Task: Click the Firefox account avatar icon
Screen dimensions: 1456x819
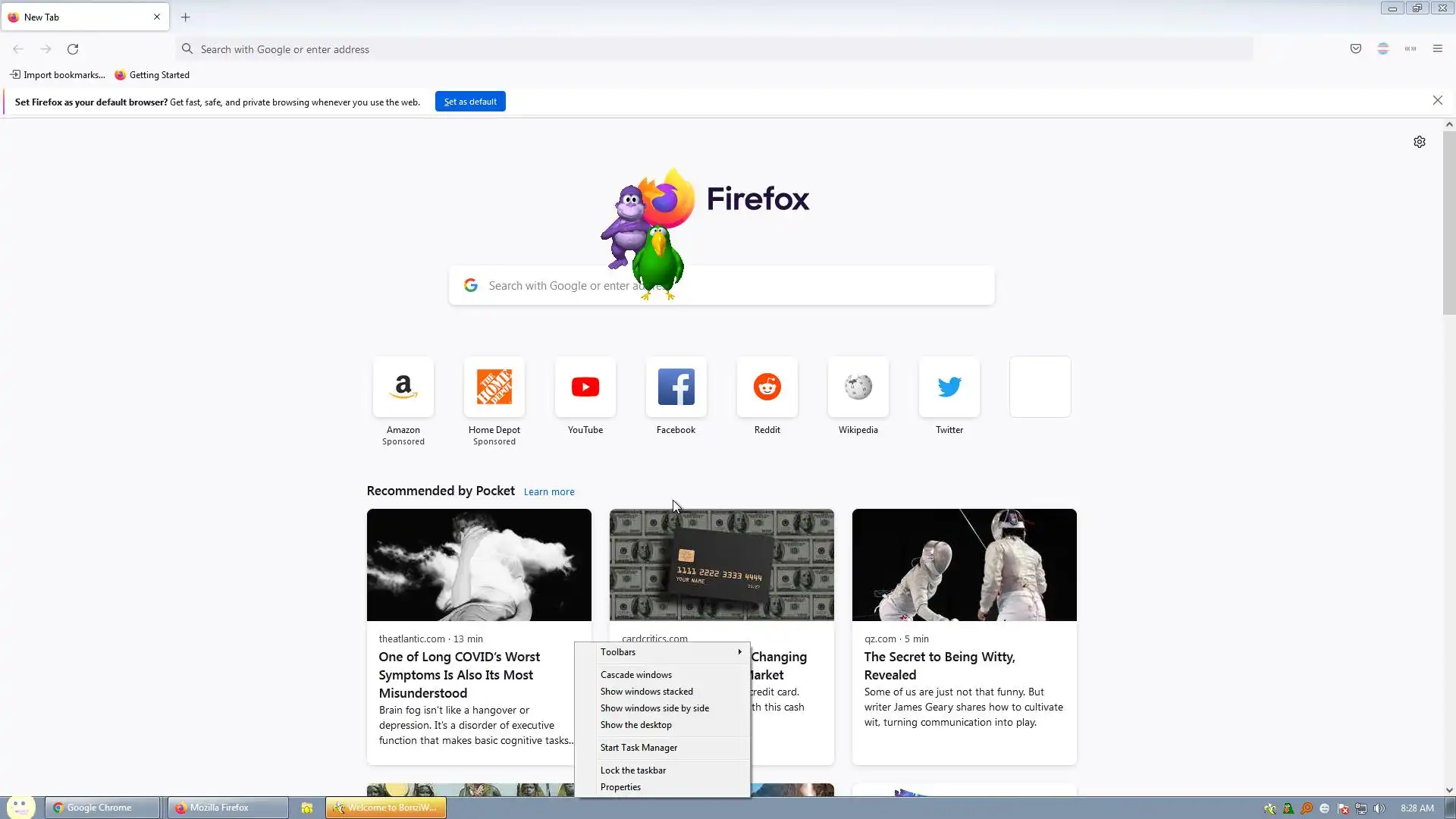Action: (1382, 49)
